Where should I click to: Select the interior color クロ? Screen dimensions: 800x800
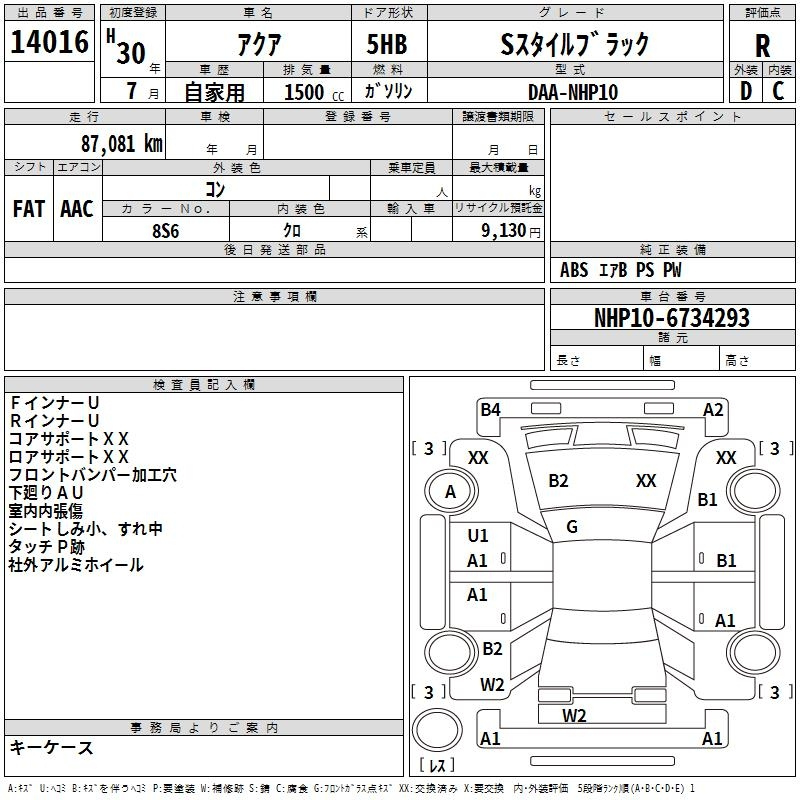coord(292,231)
